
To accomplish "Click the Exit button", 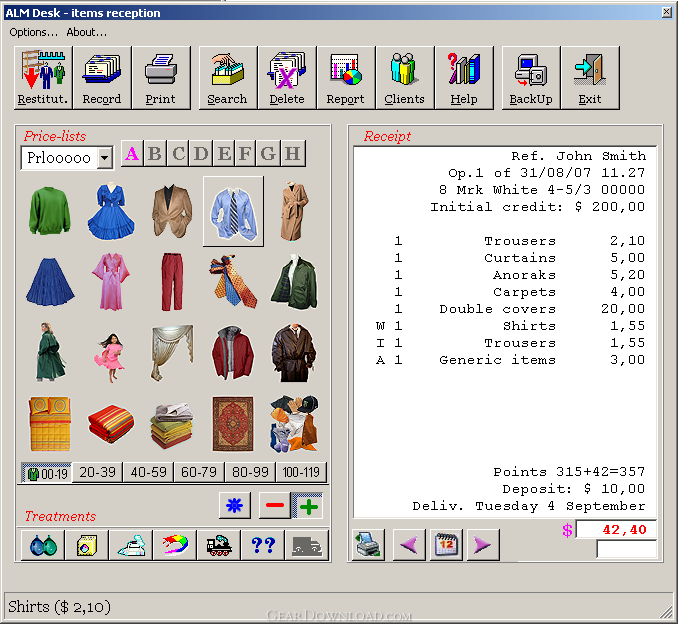I will [590, 78].
